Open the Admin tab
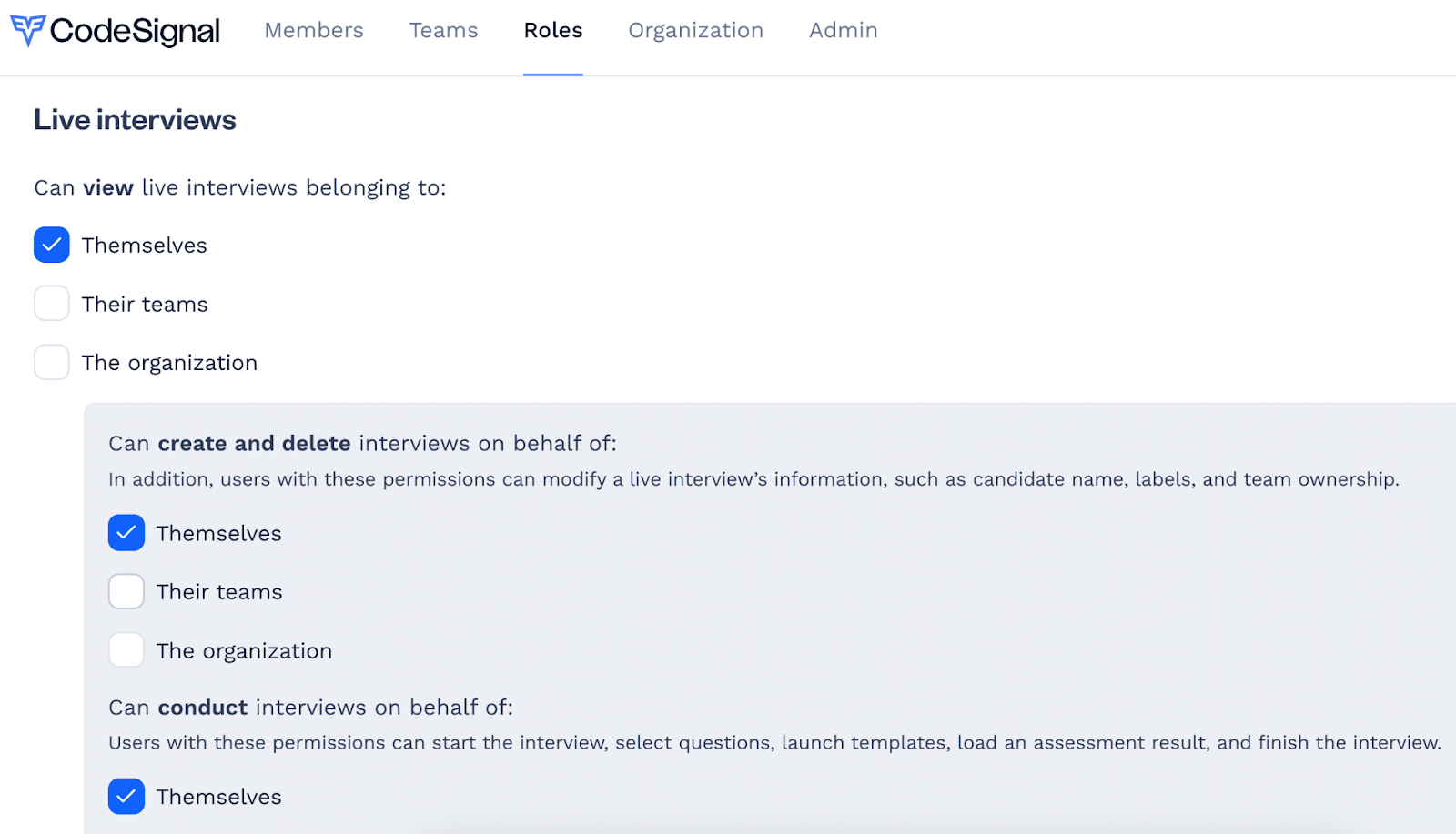 pos(844,30)
